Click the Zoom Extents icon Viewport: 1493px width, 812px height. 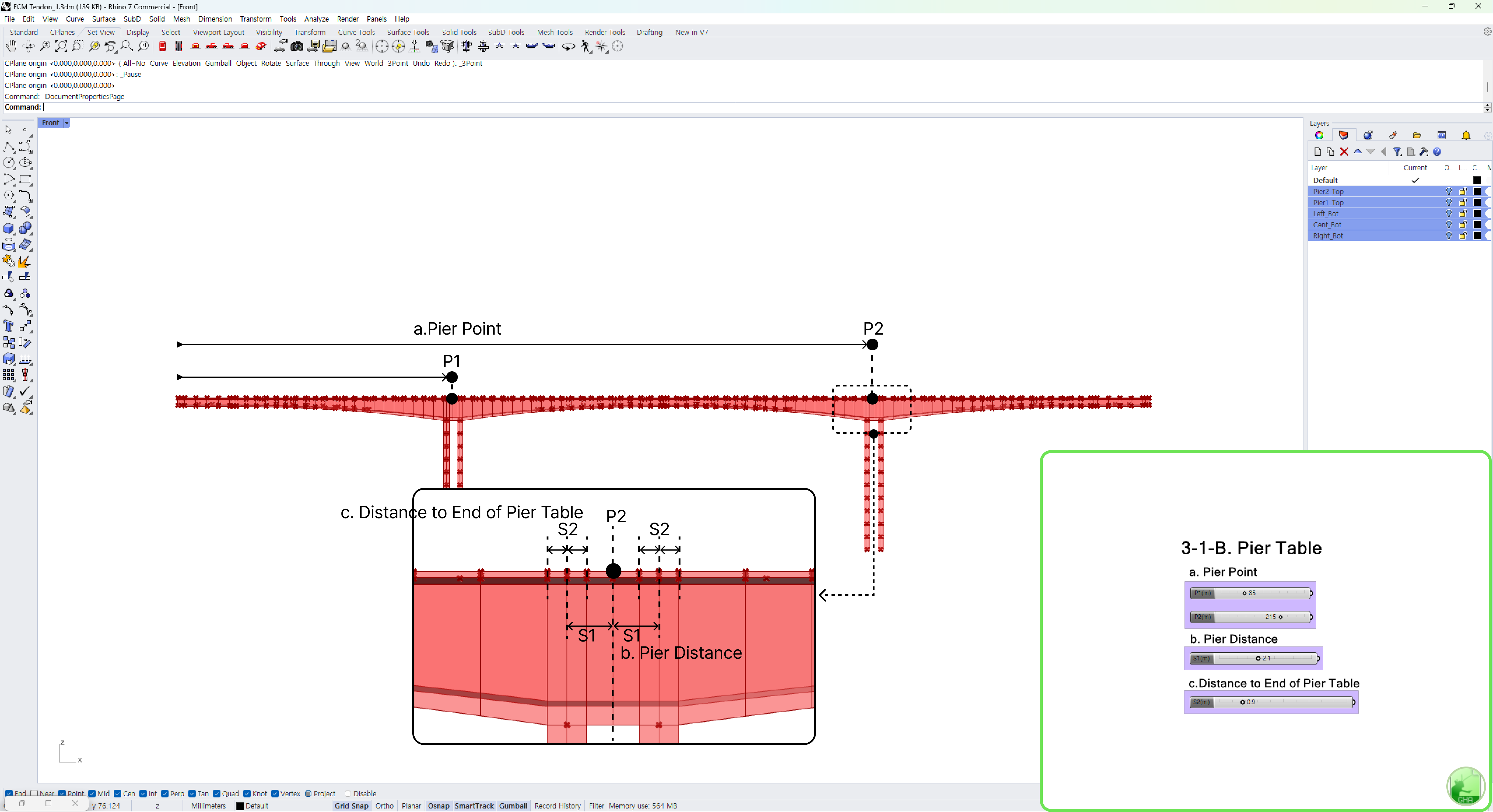[61, 46]
